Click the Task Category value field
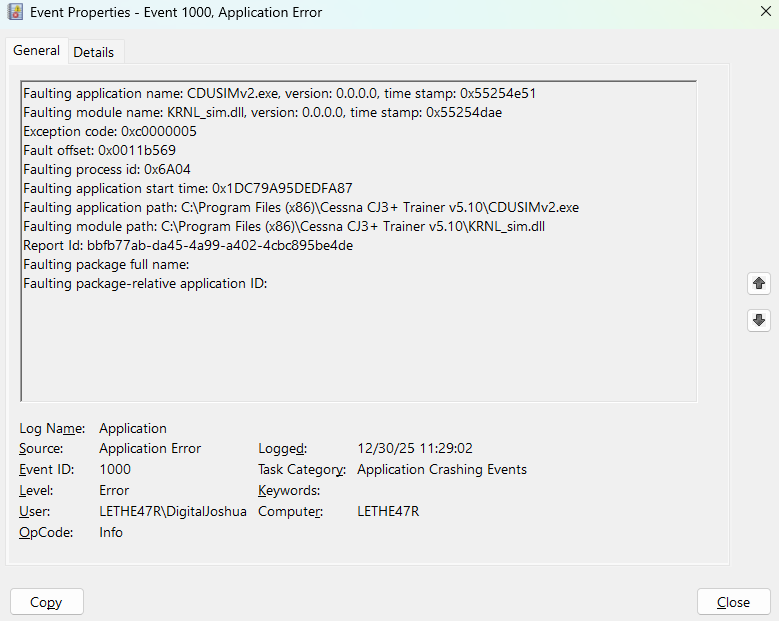 tap(441, 470)
